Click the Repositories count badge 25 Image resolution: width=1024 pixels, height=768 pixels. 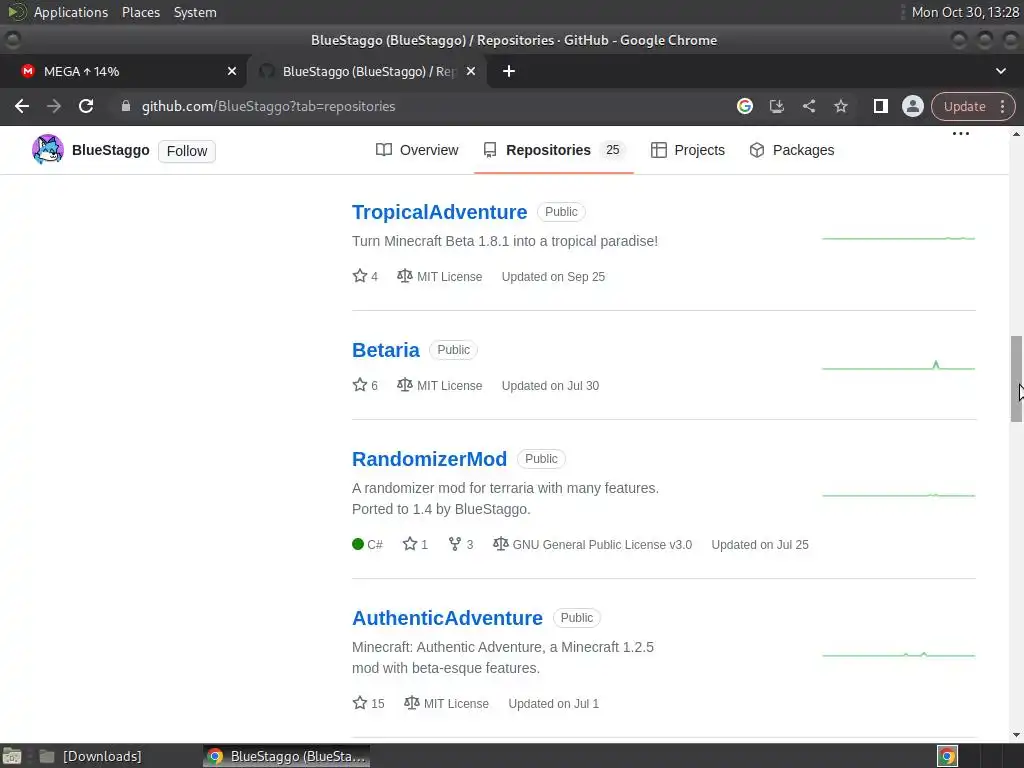click(612, 150)
